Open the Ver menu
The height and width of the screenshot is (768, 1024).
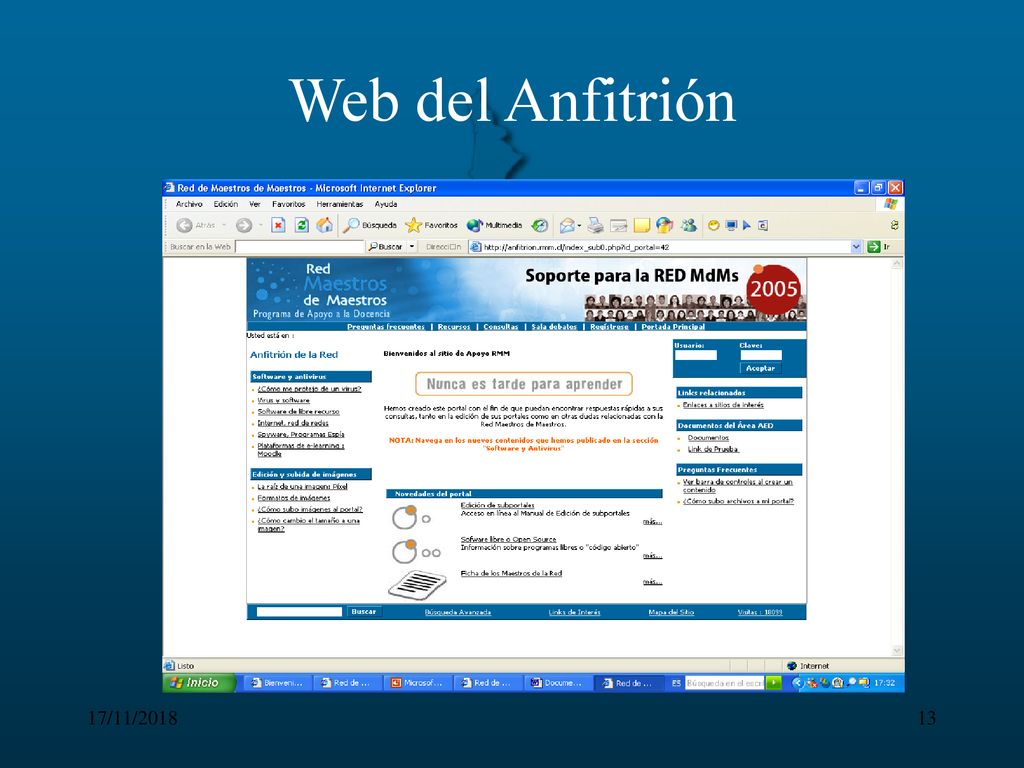pyautogui.click(x=255, y=204)
